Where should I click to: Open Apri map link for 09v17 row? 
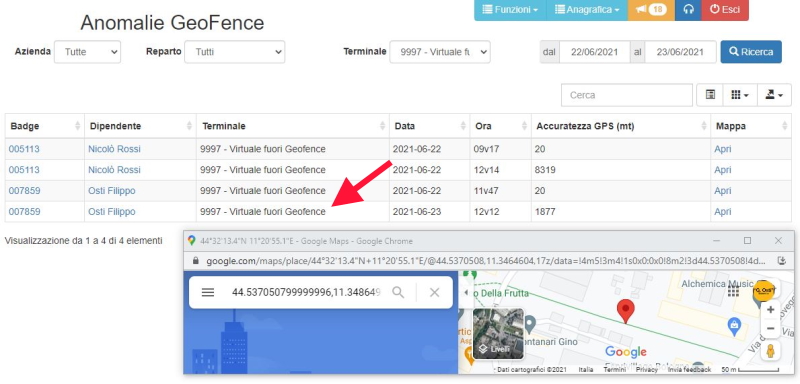pyautogui.click(x=722, y=149)
